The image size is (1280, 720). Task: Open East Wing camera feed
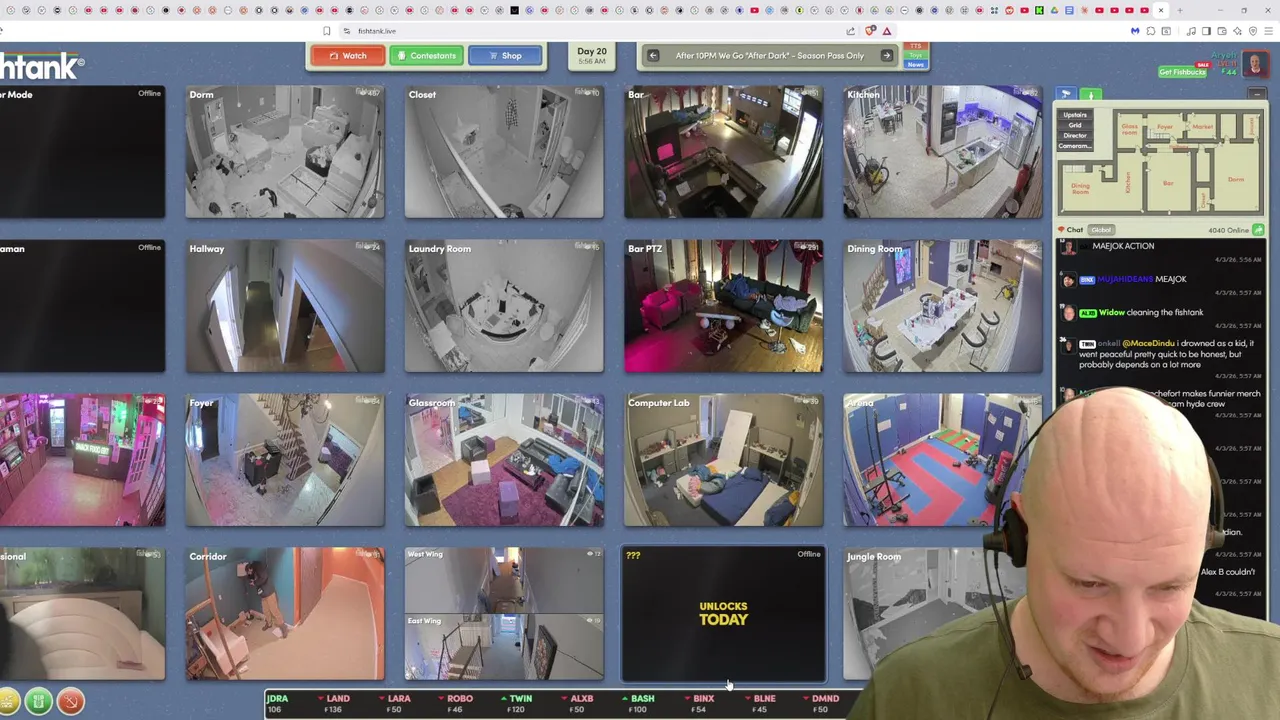pyautogui.click(x=504, y=648)
